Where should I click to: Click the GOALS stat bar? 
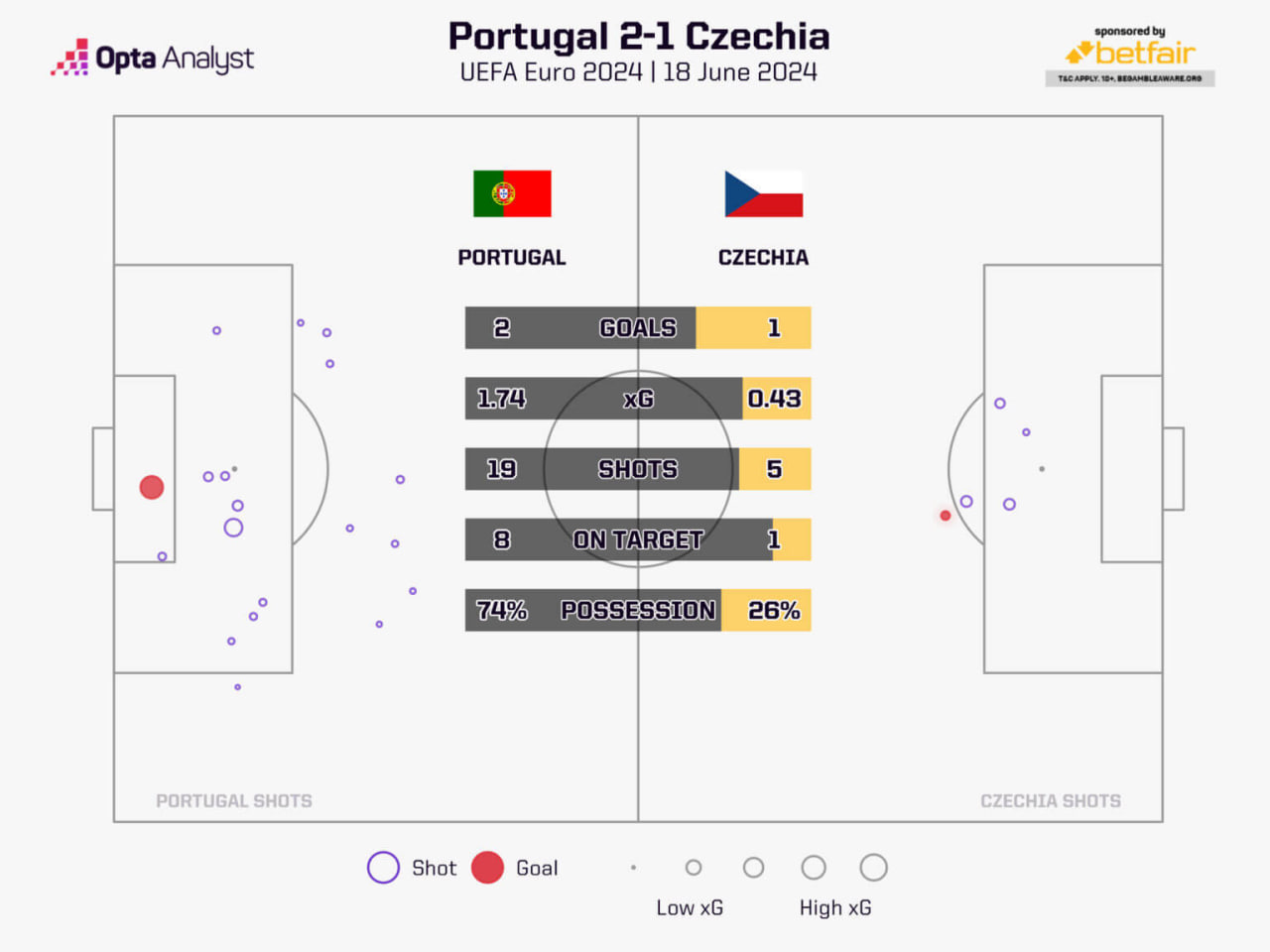638,327
